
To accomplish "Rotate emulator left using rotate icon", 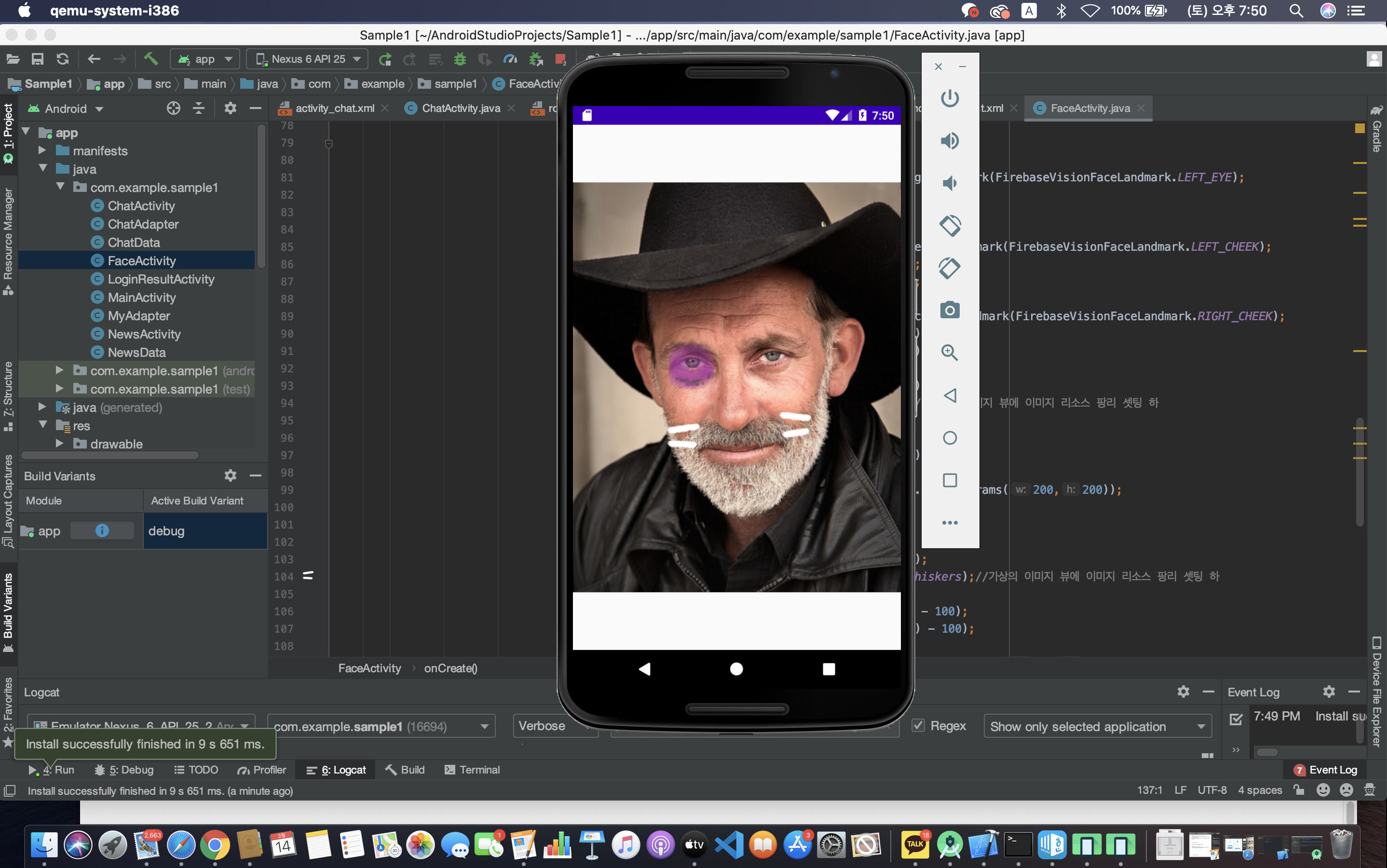I will click(950, 226).
